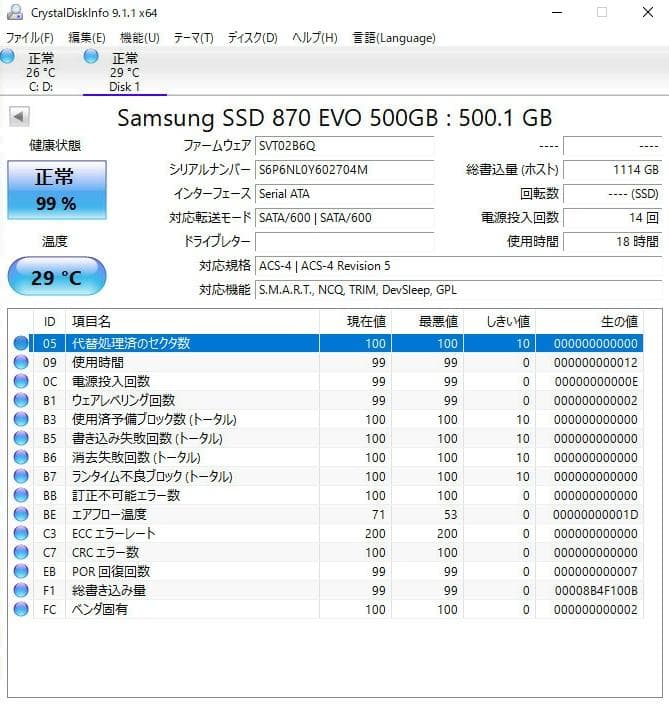Screen dimensions: 669x704
Task: Click raw value 00008B4F100B
Action: pos(596,590)
